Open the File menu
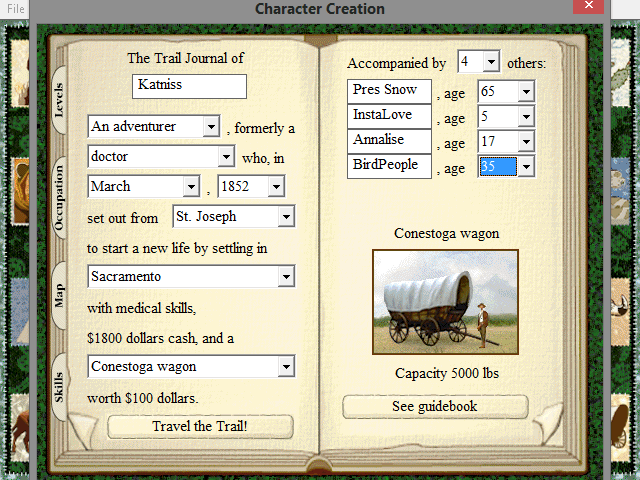This screenshot has width=640, height=480. tap(16, 9)
